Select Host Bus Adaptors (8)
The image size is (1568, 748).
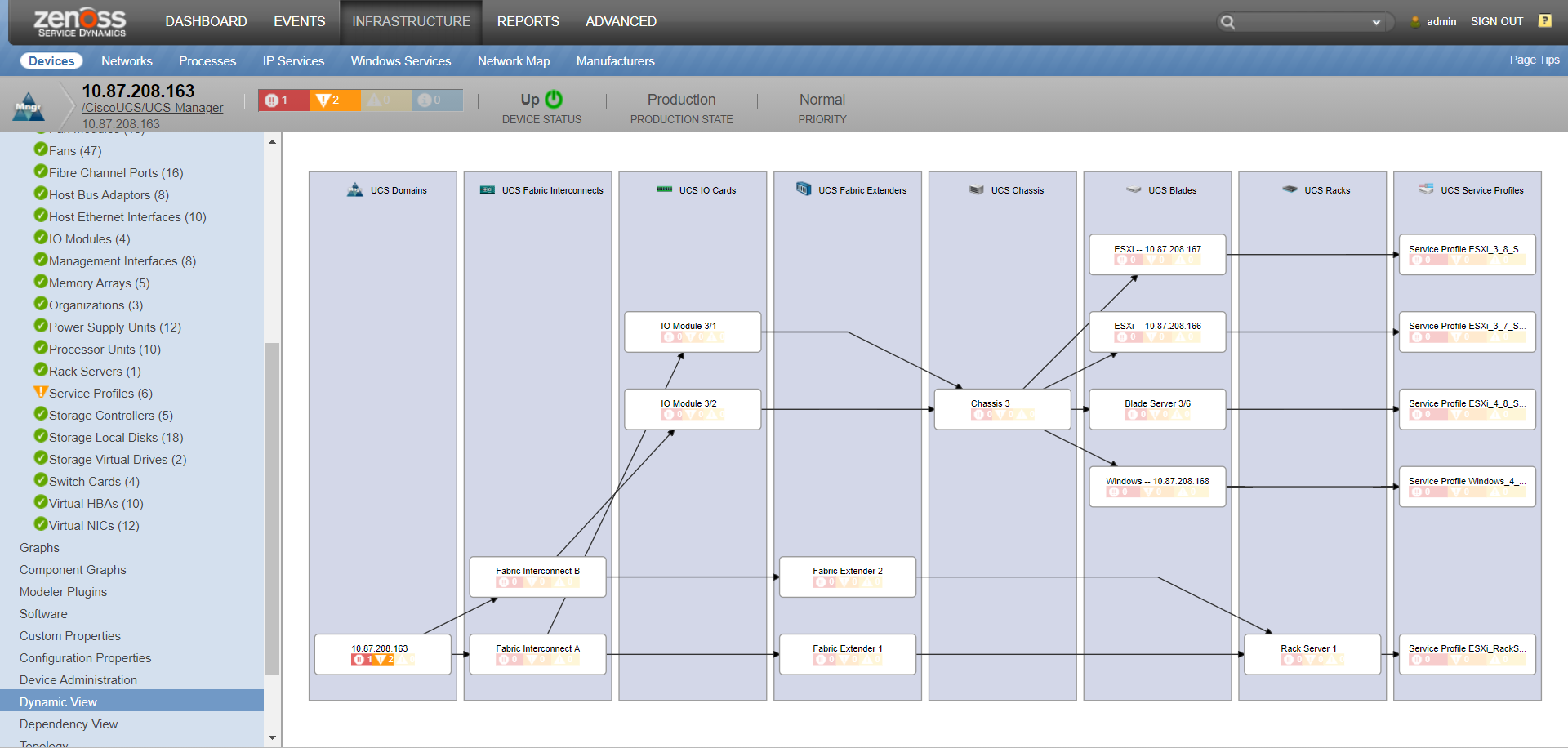point(109,195)
